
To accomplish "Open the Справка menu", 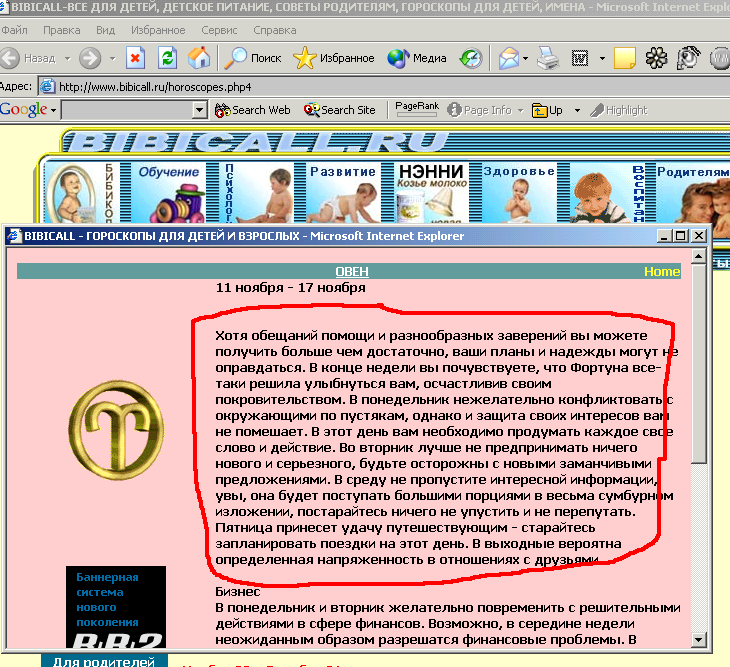I will 275,30.
